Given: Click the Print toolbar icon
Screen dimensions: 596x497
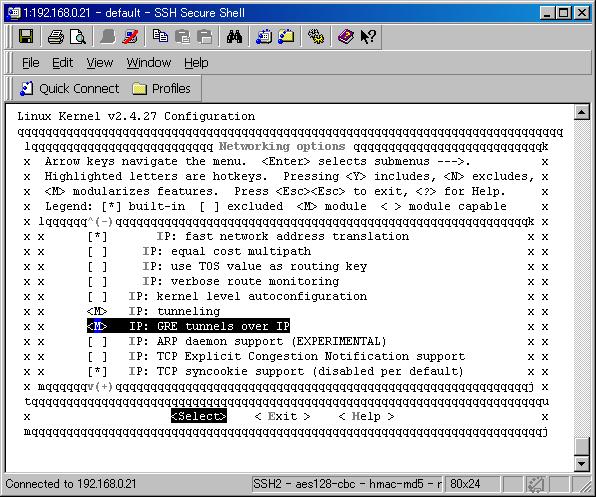Looking at the screenshot, I should point(55,37).
